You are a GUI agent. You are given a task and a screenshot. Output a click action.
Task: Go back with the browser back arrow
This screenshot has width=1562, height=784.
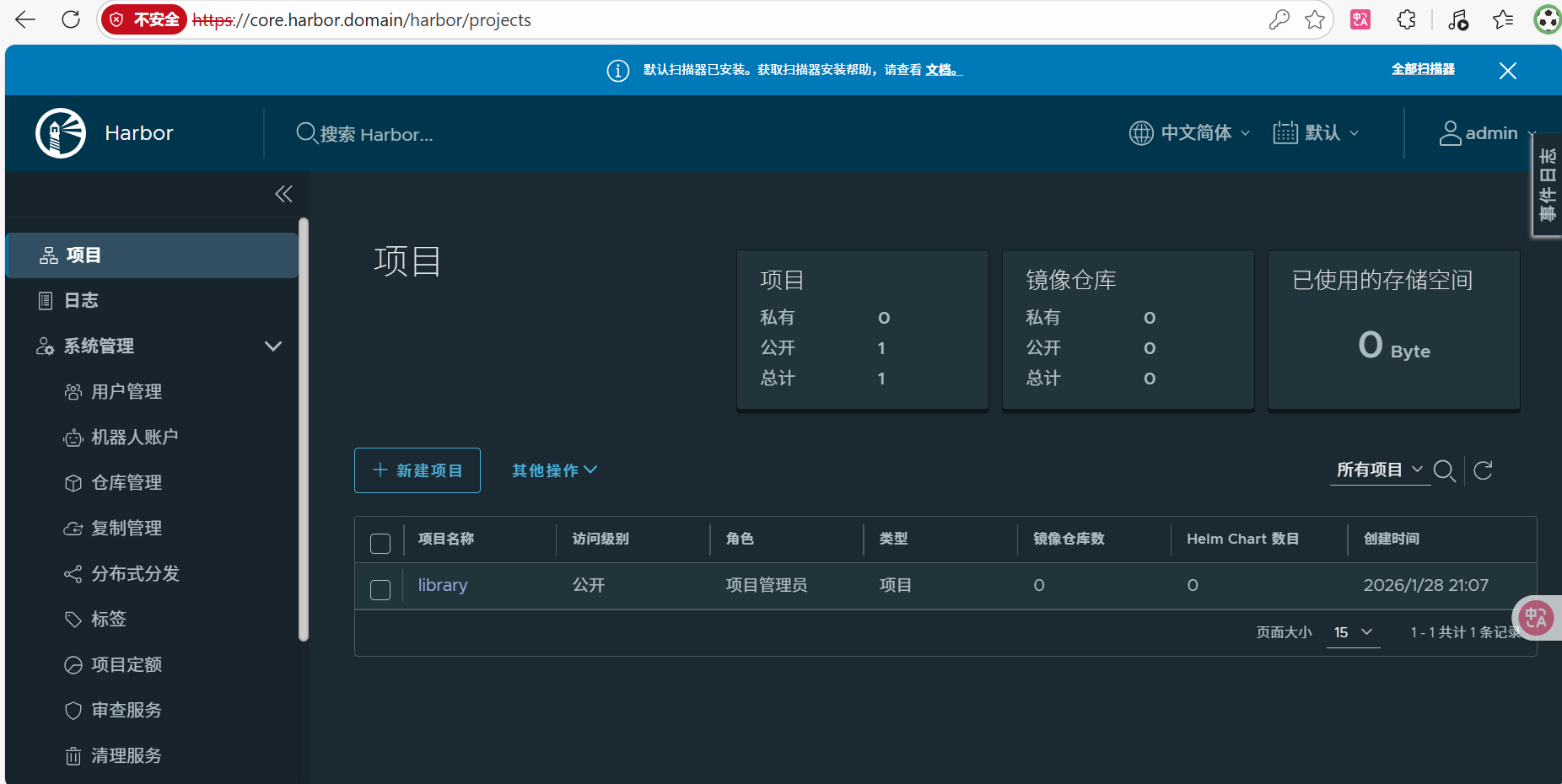(x=25, y=19)
